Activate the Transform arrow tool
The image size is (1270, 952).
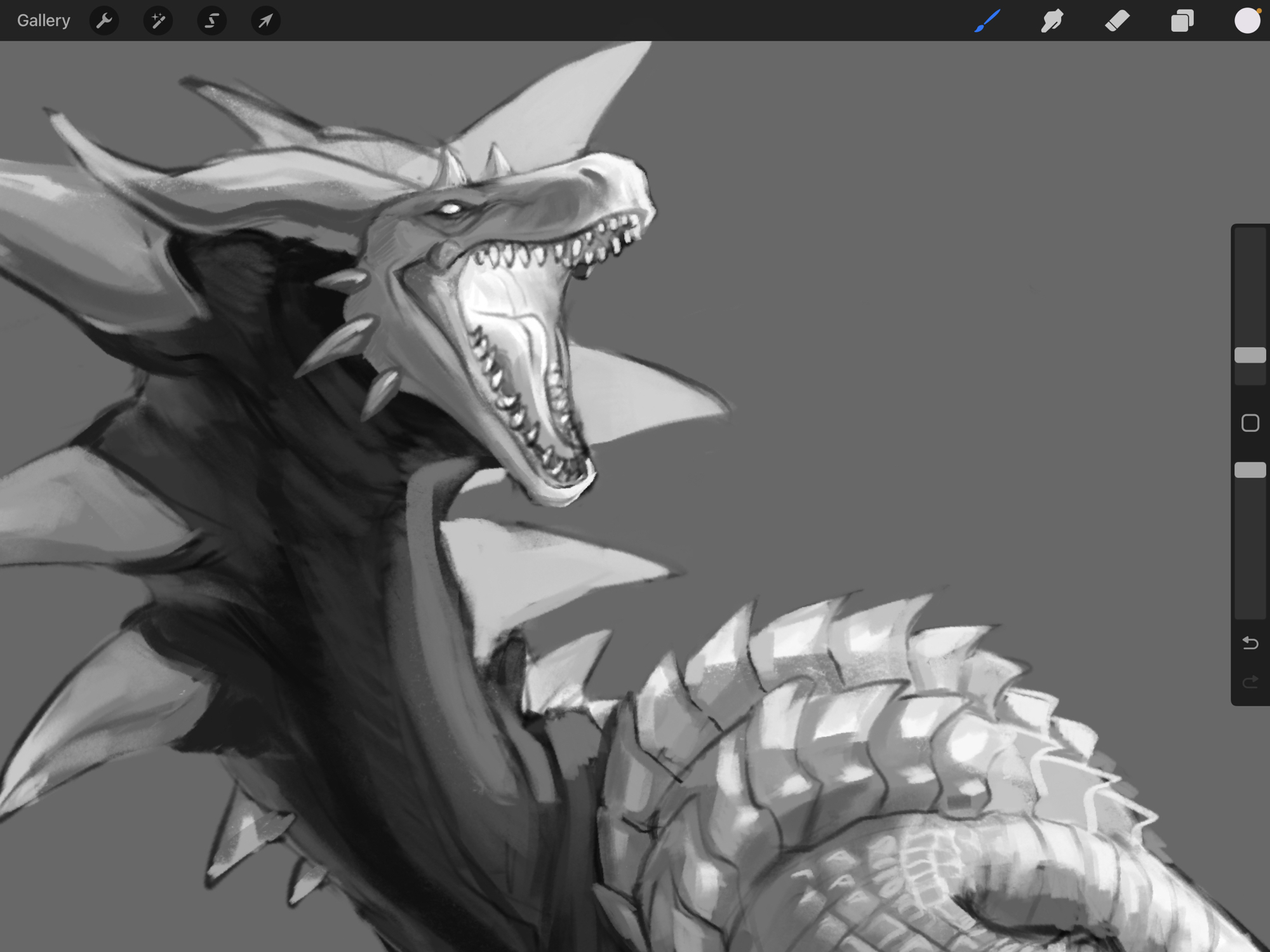click(x=265, y=20)
